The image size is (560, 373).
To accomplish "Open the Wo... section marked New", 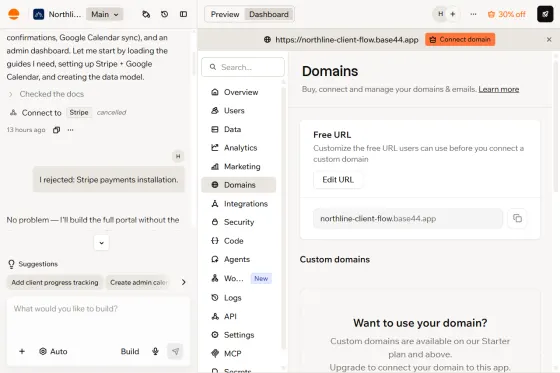I will pos(239,278).
